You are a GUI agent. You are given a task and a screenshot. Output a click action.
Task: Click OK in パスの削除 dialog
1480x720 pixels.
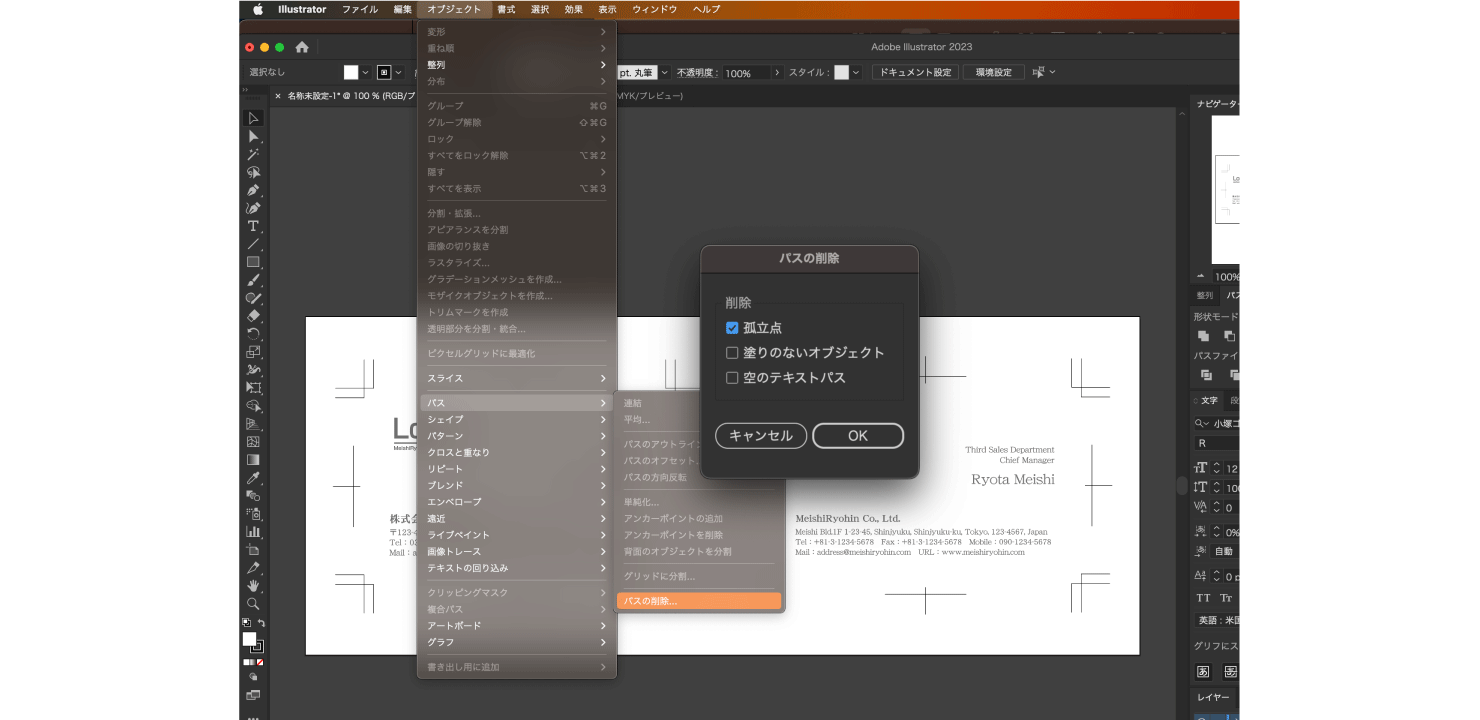pos(858,436)
